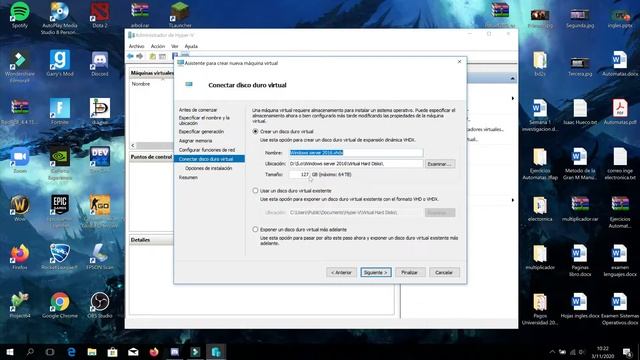Click the Tamaño size field showing 127
The image size is (640, 360).
(x=299, y=174)
